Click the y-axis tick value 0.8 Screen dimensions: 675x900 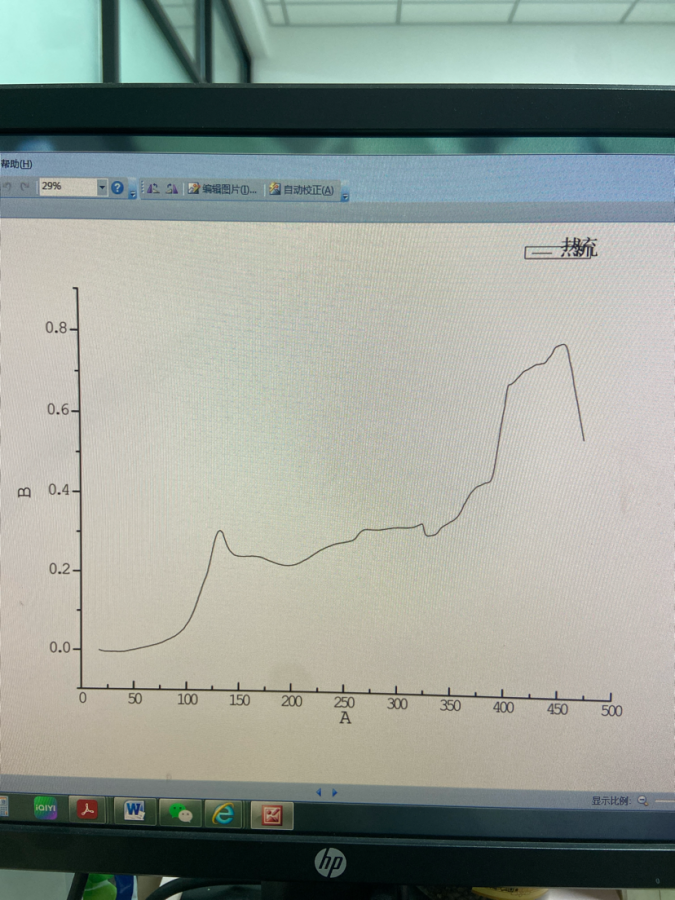point(56,328)
